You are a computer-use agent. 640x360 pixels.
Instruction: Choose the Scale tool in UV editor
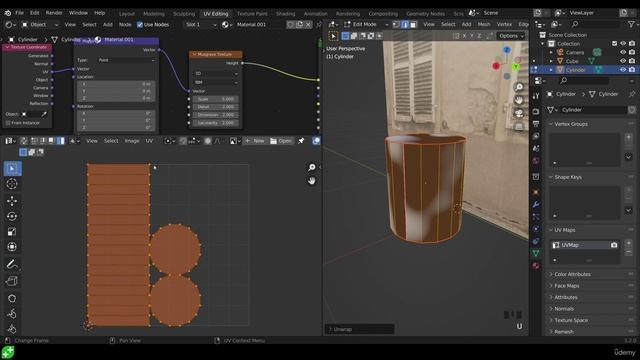12,231
